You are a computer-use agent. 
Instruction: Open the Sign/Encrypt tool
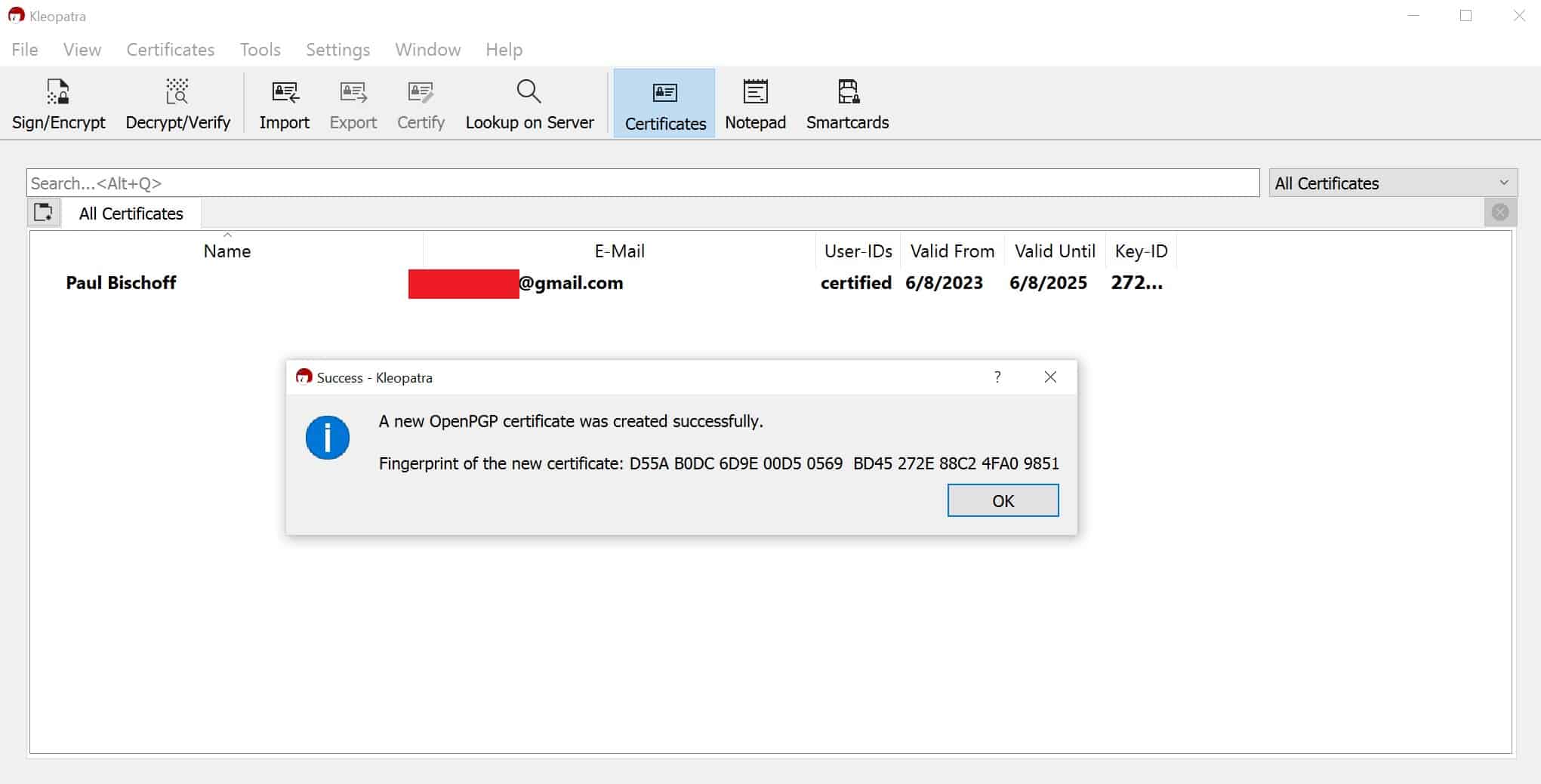pos(58,104)
